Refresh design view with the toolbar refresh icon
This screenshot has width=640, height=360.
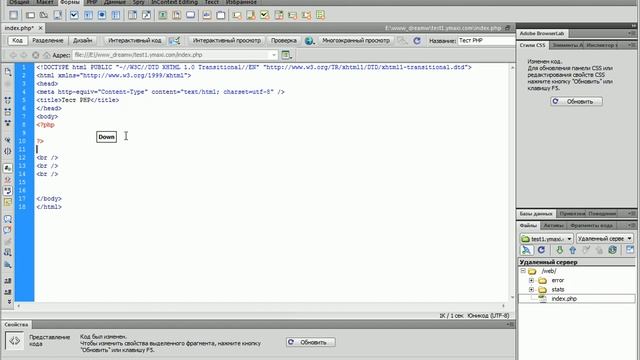417,40
